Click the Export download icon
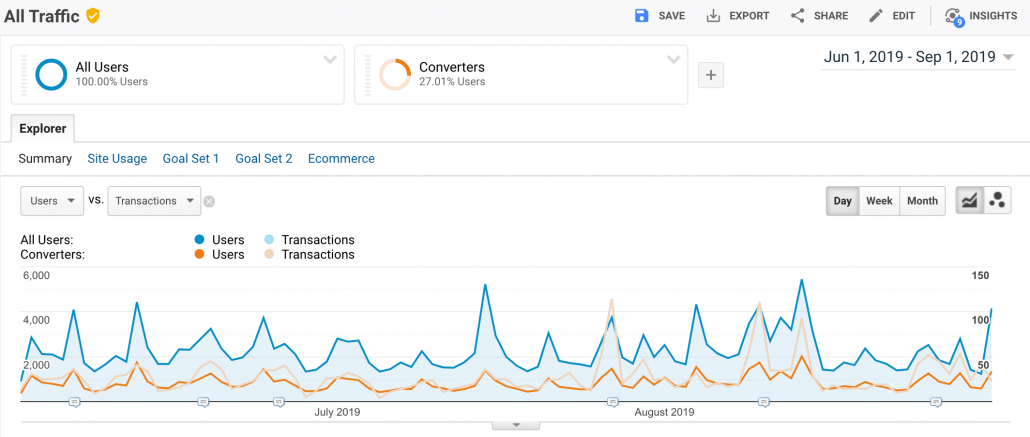 [713, 16]
